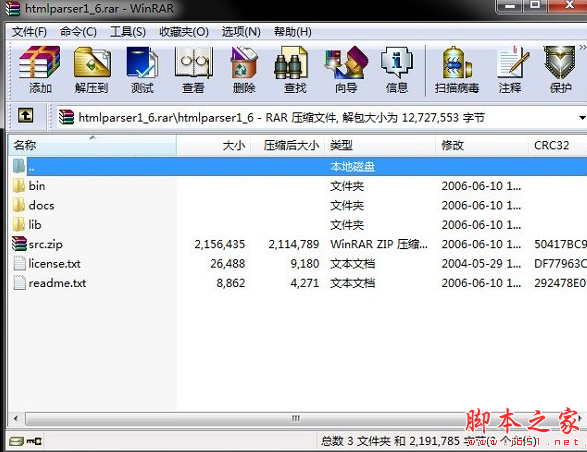Screen dimensions: 587x452
Task: Sort by 类型 column header
Action: [380, 145]
